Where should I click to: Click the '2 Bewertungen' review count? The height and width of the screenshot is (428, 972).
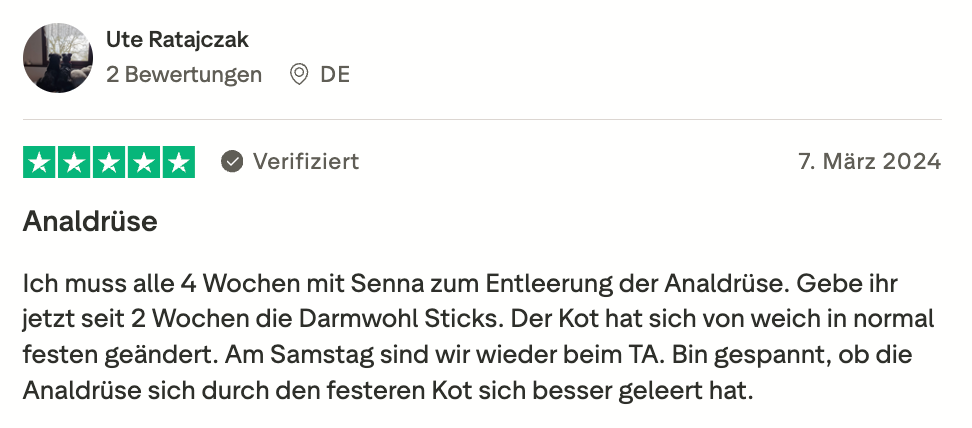pyautogui.click(x=184, y=74)
